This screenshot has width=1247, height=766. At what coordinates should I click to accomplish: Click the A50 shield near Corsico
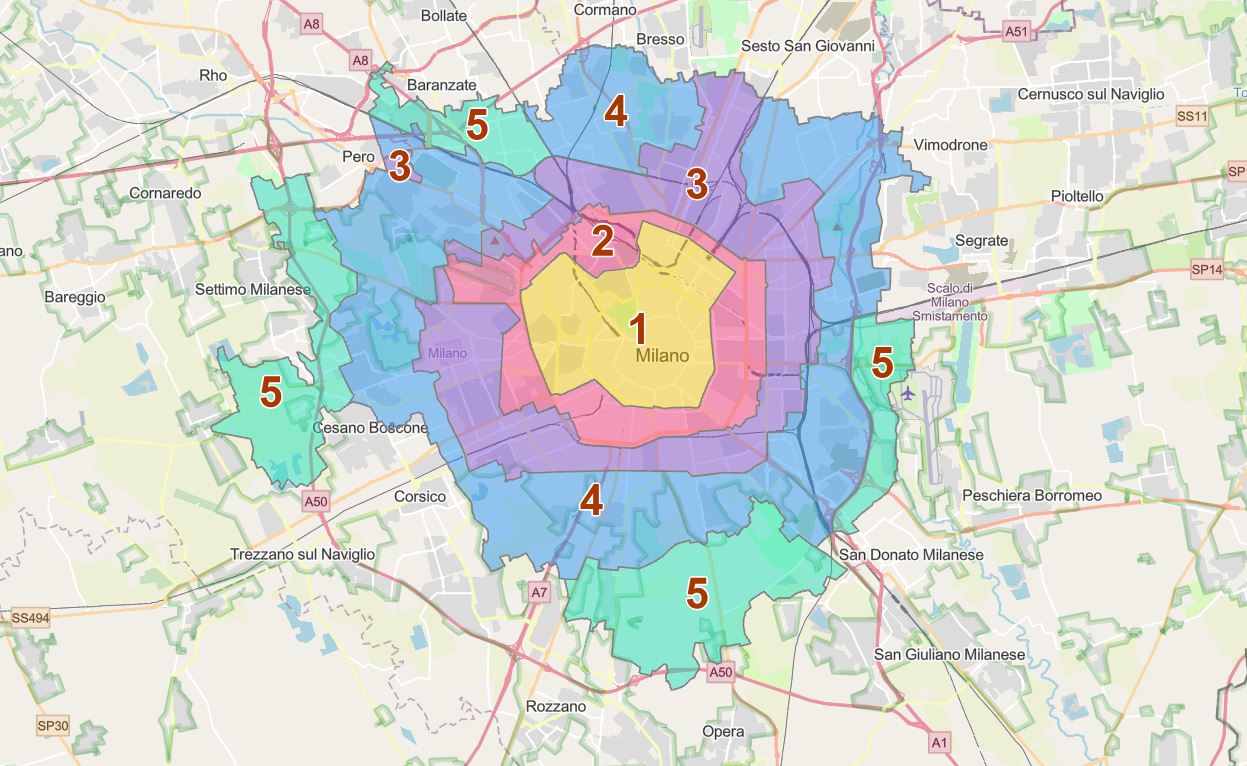point(315,501)
